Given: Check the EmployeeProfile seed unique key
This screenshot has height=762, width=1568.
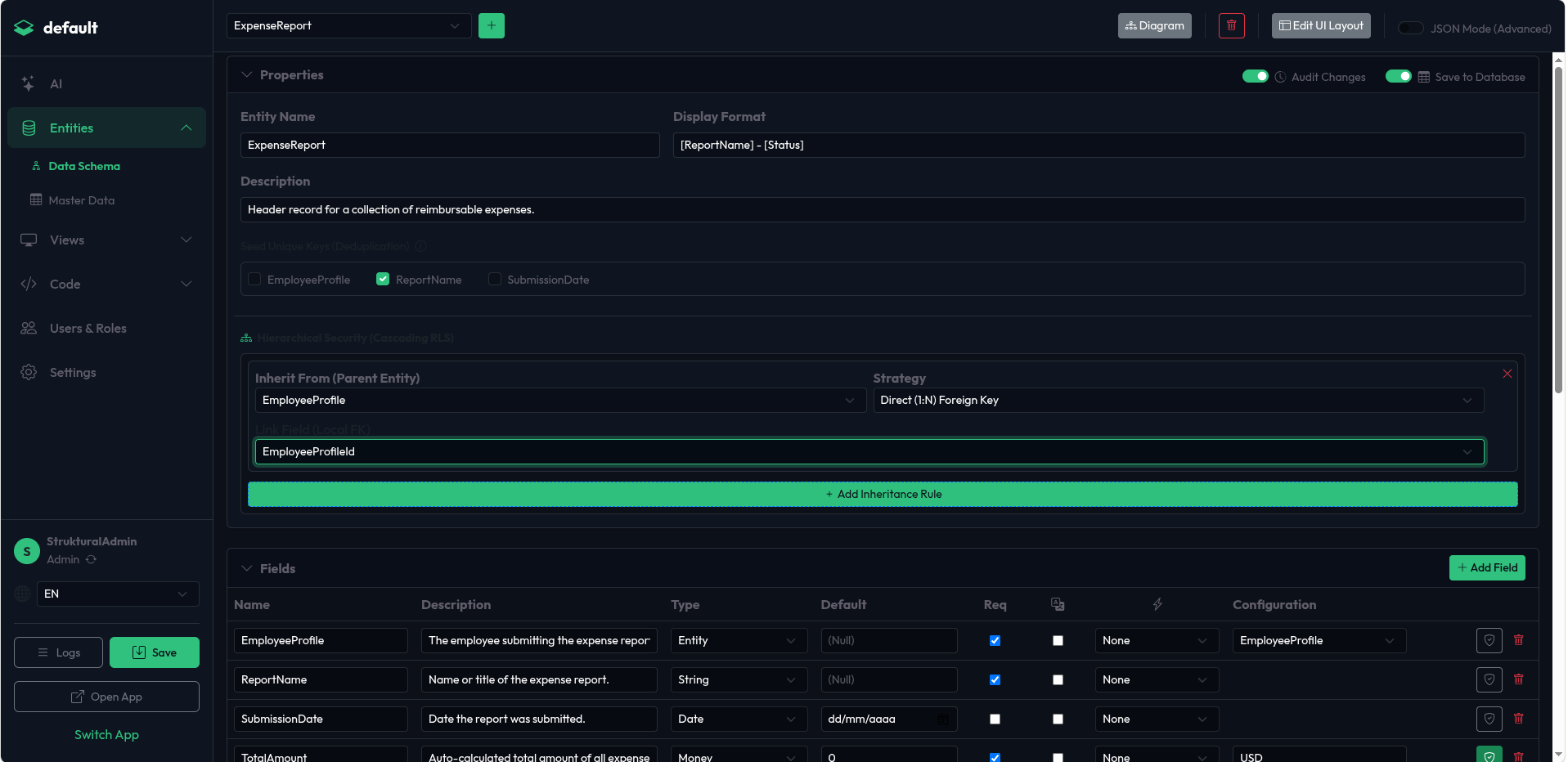Looking at the screenshot, I should point(254,279).
